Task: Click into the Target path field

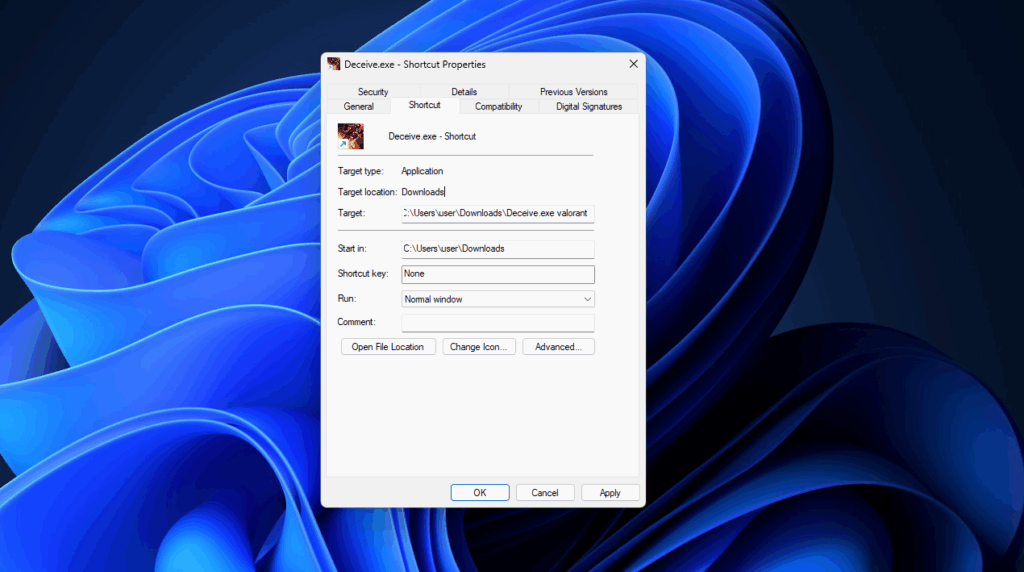Action: pos(498,214)
